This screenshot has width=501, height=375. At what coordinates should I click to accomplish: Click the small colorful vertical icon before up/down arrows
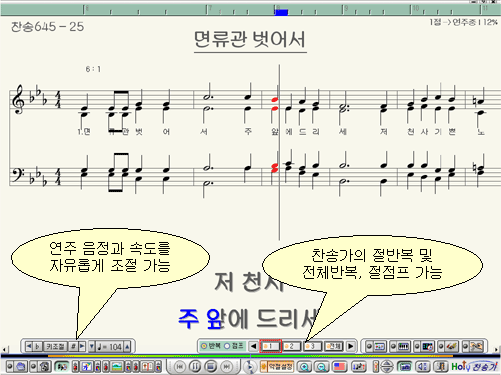point(376,367)
